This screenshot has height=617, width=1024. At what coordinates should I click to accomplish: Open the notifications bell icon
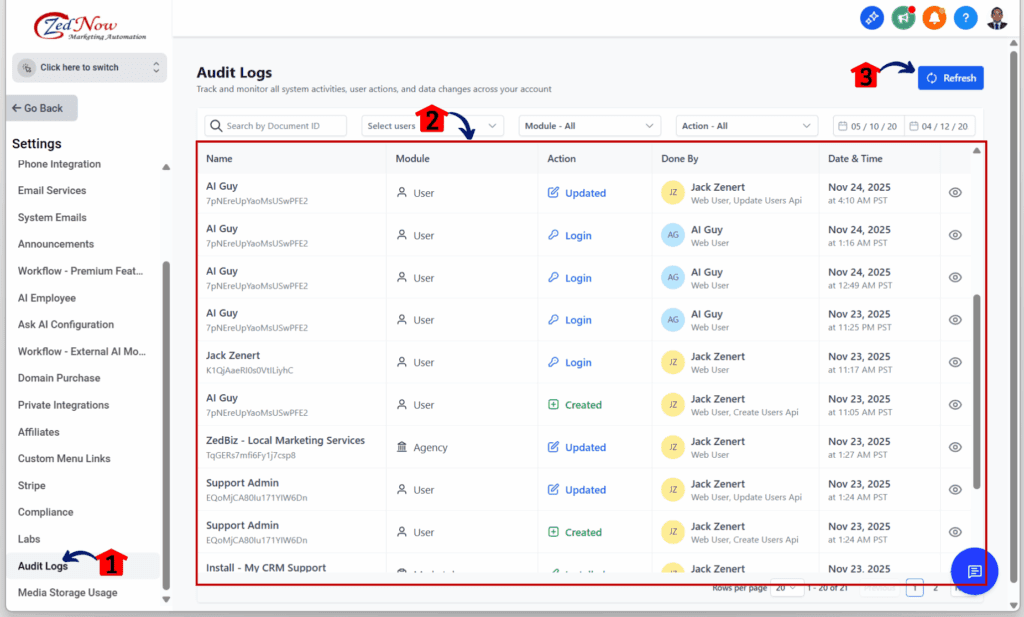pyautogui.click(x=934, y=17)
